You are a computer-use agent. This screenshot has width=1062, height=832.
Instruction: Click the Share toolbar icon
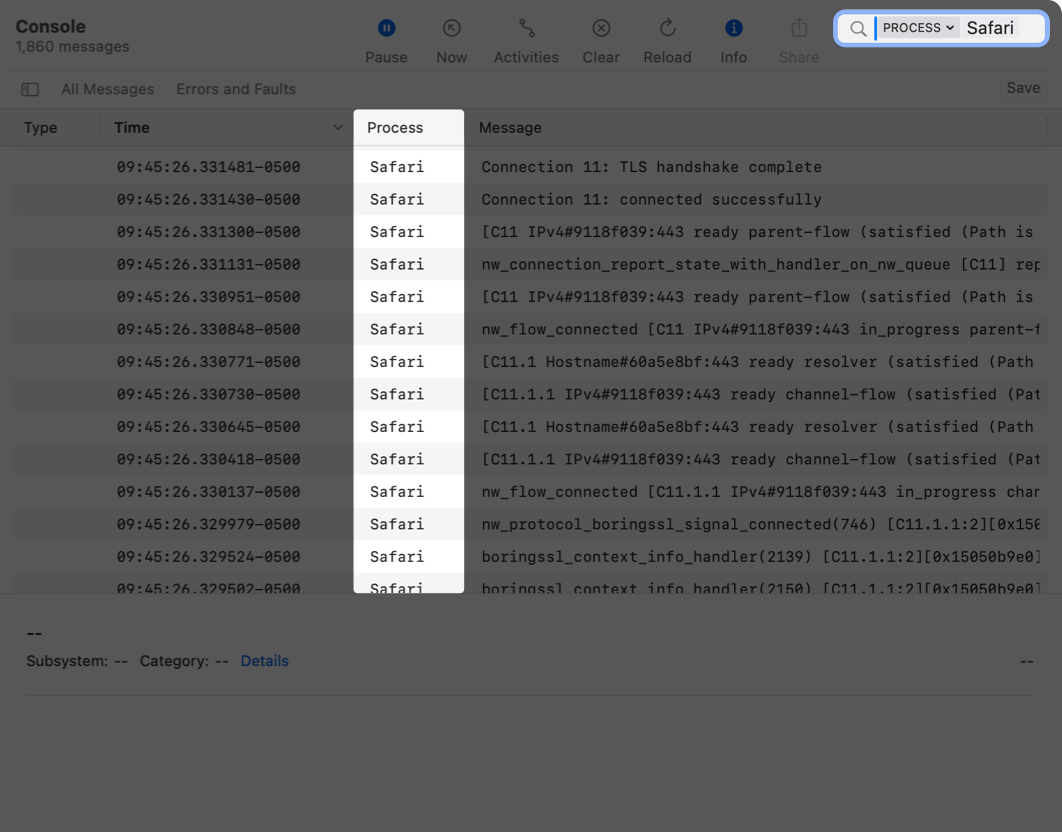pyautogui.click(x=798, y=29)
